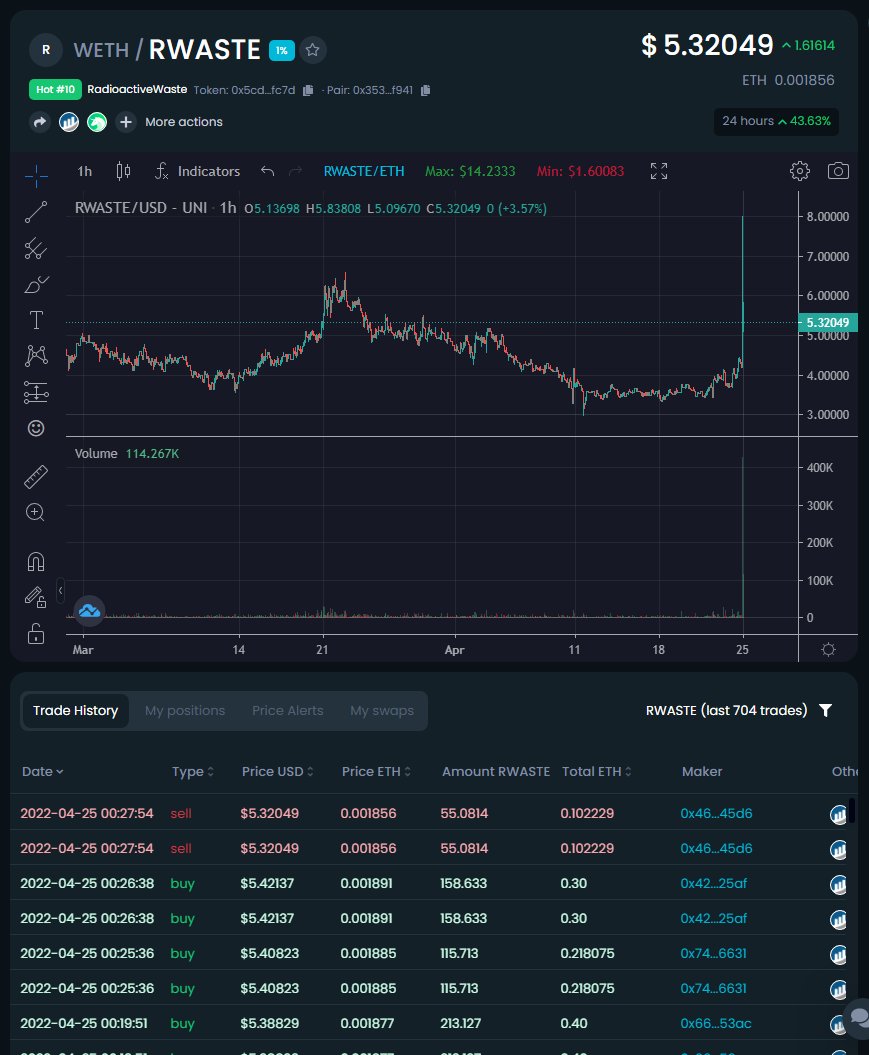Image resolution: width=869 pixels, height=1055 pixels.
Task: Open chart settings gear
Action: [x=800, y=171]
